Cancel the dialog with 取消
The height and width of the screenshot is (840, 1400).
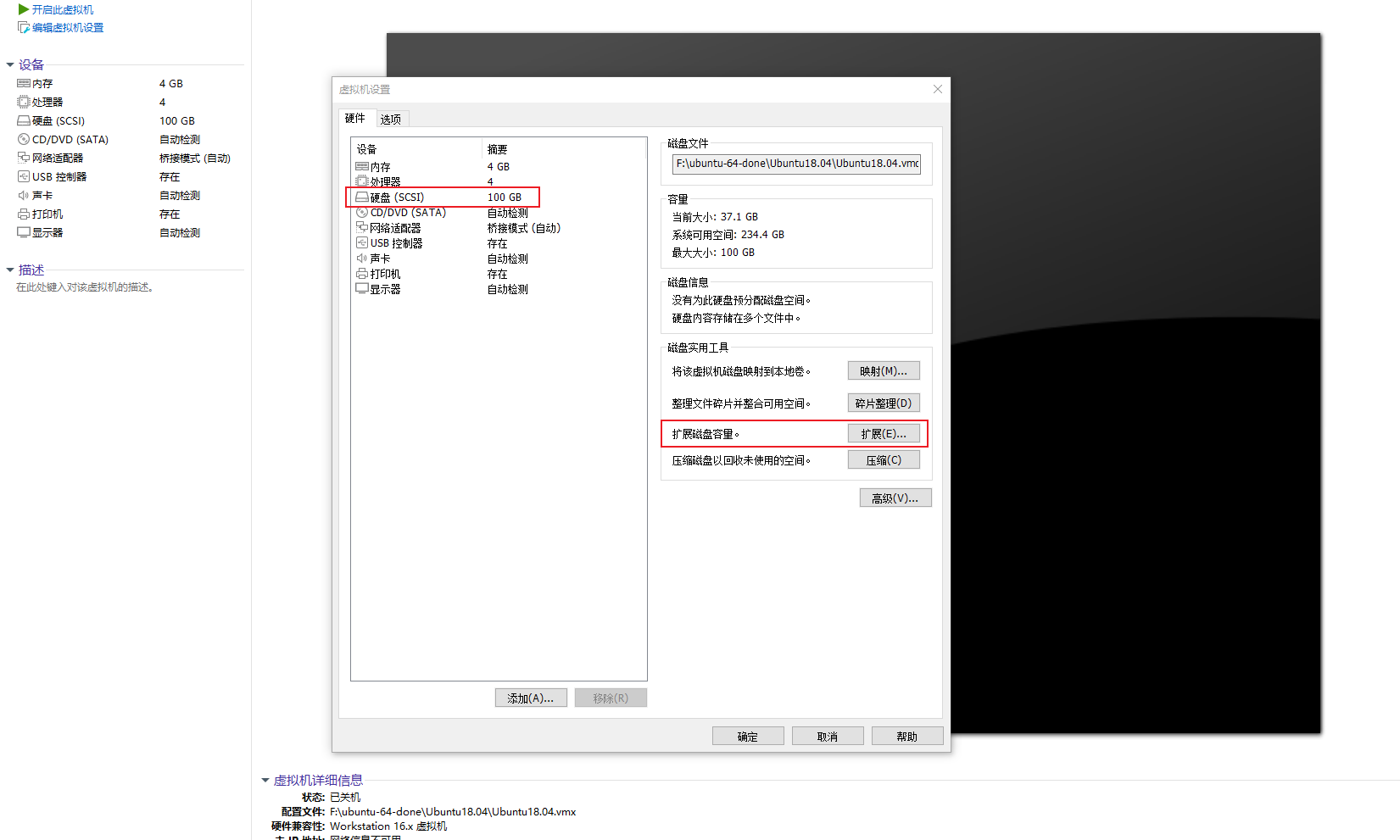828,736
